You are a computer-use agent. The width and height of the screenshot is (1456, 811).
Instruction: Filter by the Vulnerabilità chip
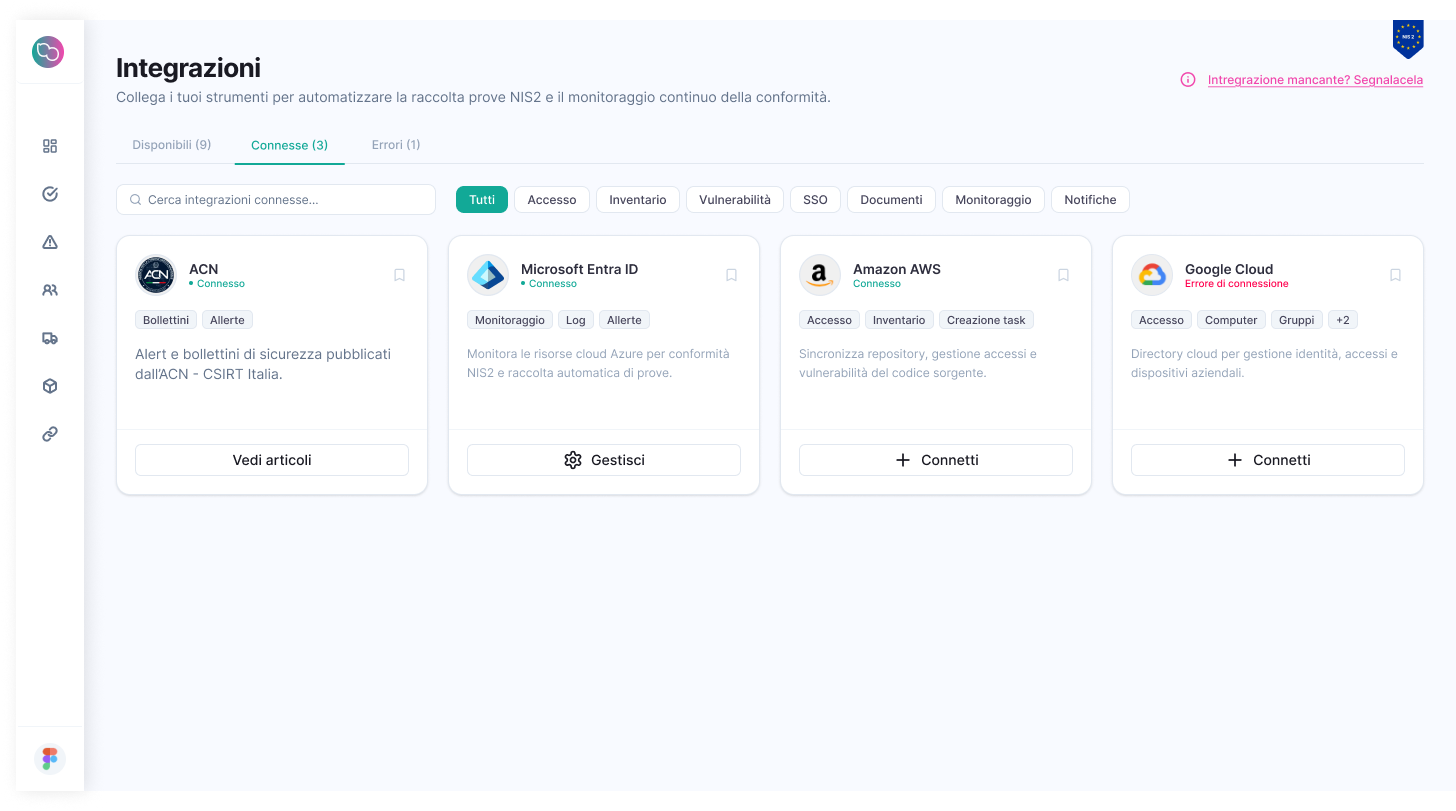tap(735, 200)
